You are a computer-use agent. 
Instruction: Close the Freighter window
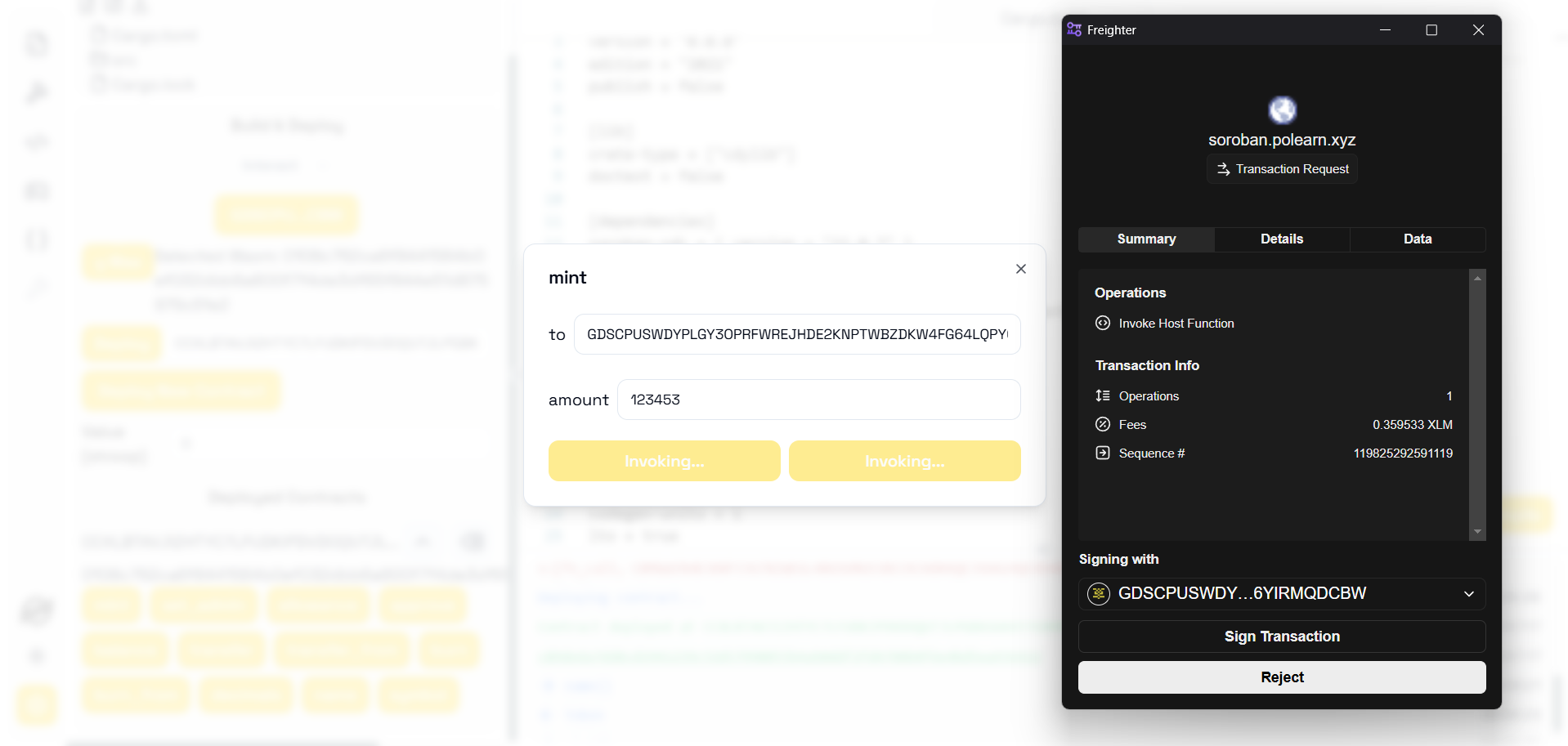(1478, 29)
